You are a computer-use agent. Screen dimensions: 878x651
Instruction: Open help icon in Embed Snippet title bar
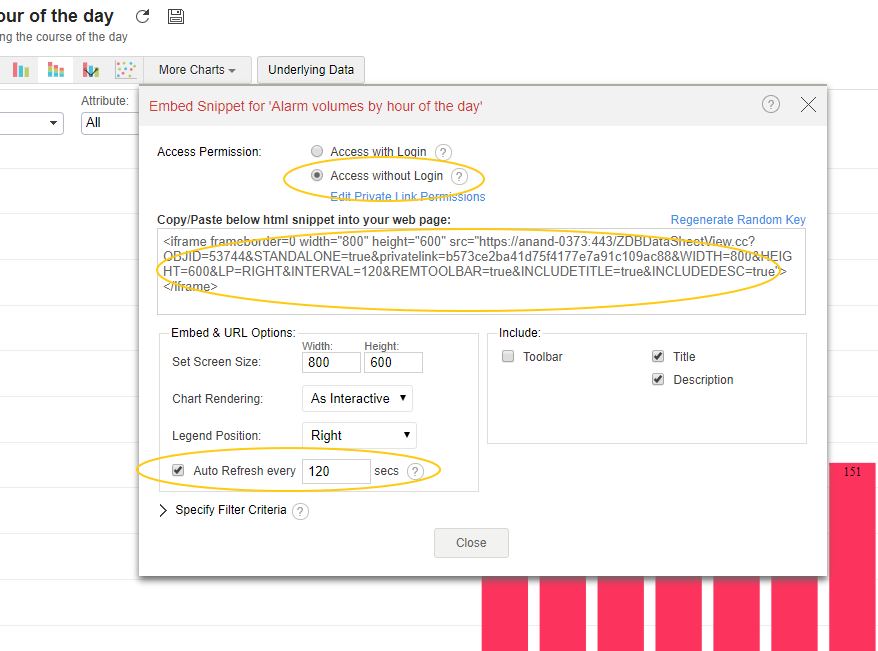point(770,105)
